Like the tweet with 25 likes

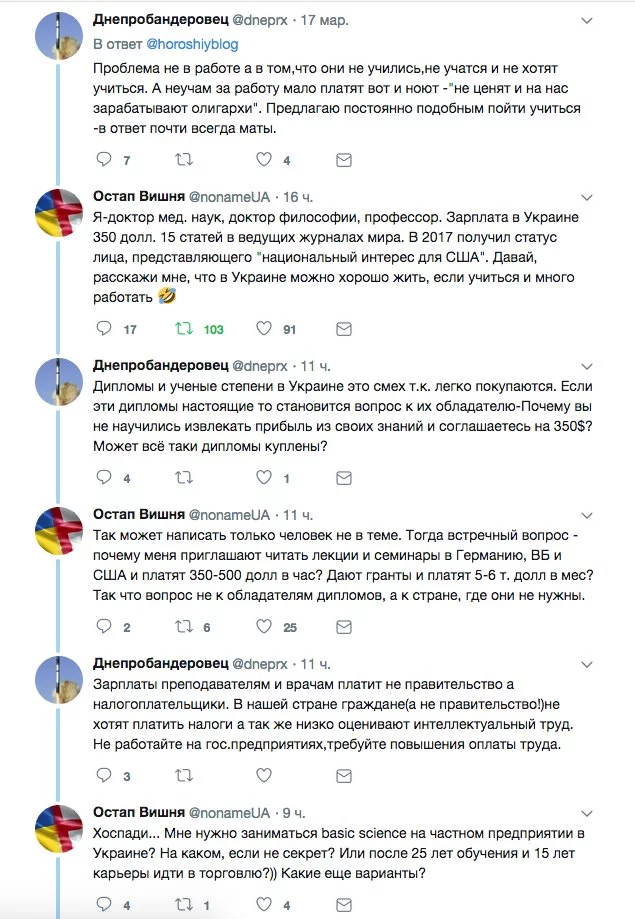click(264, 627)
